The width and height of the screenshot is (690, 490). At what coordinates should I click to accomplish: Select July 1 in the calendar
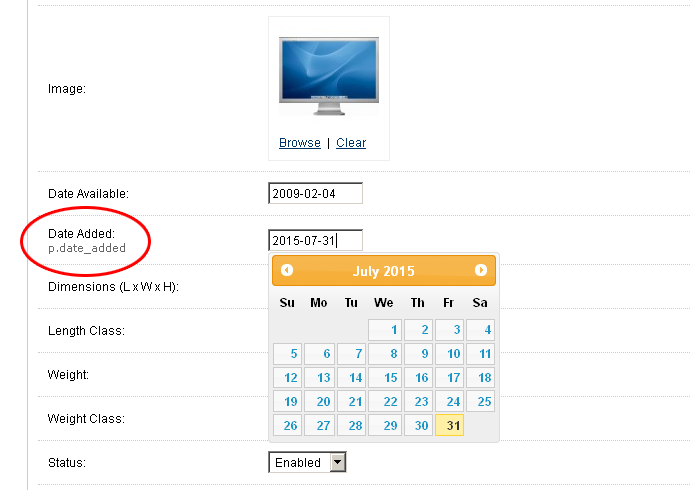click(385, 330)
